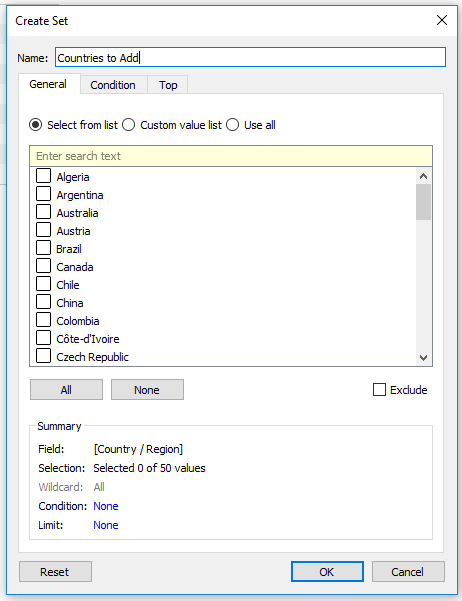The width and height of the screenshot is (462, 601).
Task: Open the Top tab
Action: tap(168, 85)
